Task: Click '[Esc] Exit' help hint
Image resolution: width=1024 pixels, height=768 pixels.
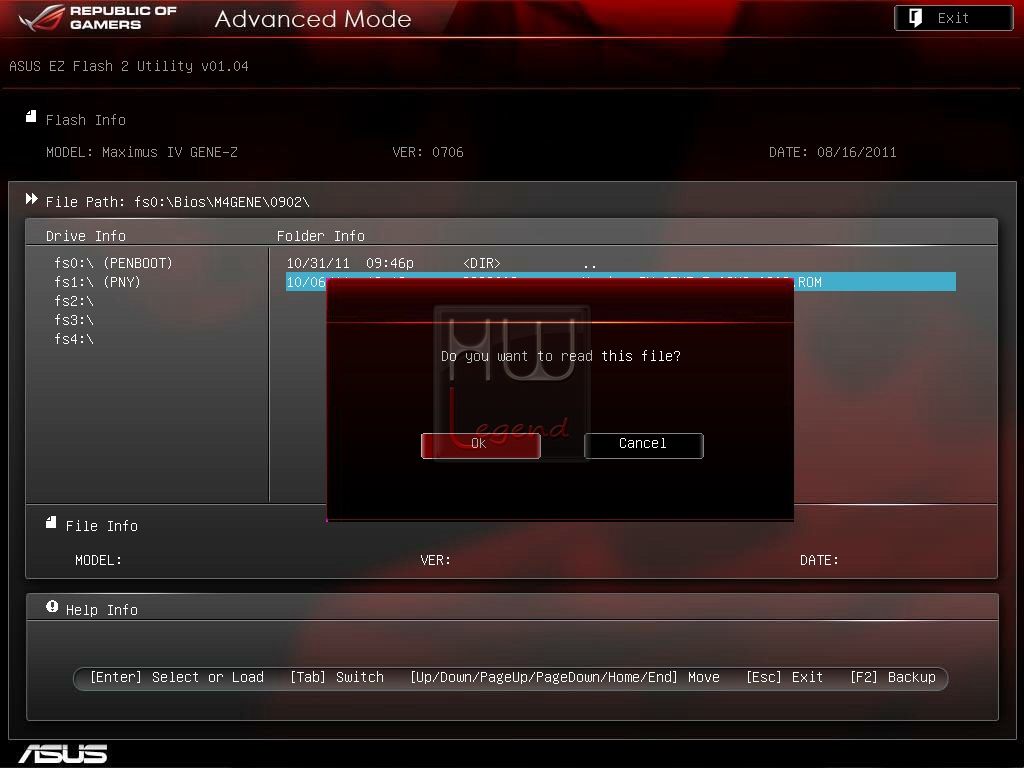Action: (x=784, y=677)
